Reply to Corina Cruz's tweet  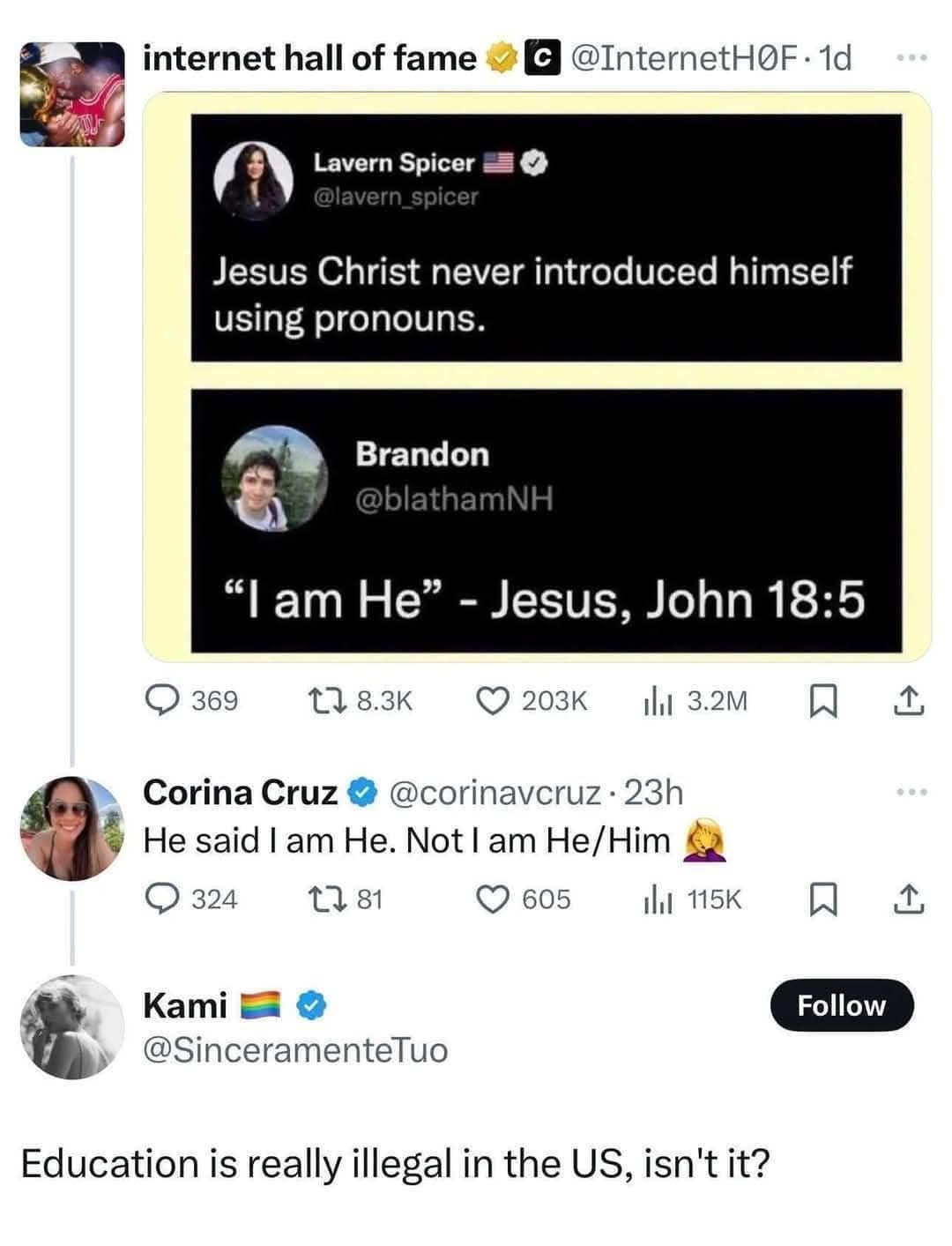163,899
